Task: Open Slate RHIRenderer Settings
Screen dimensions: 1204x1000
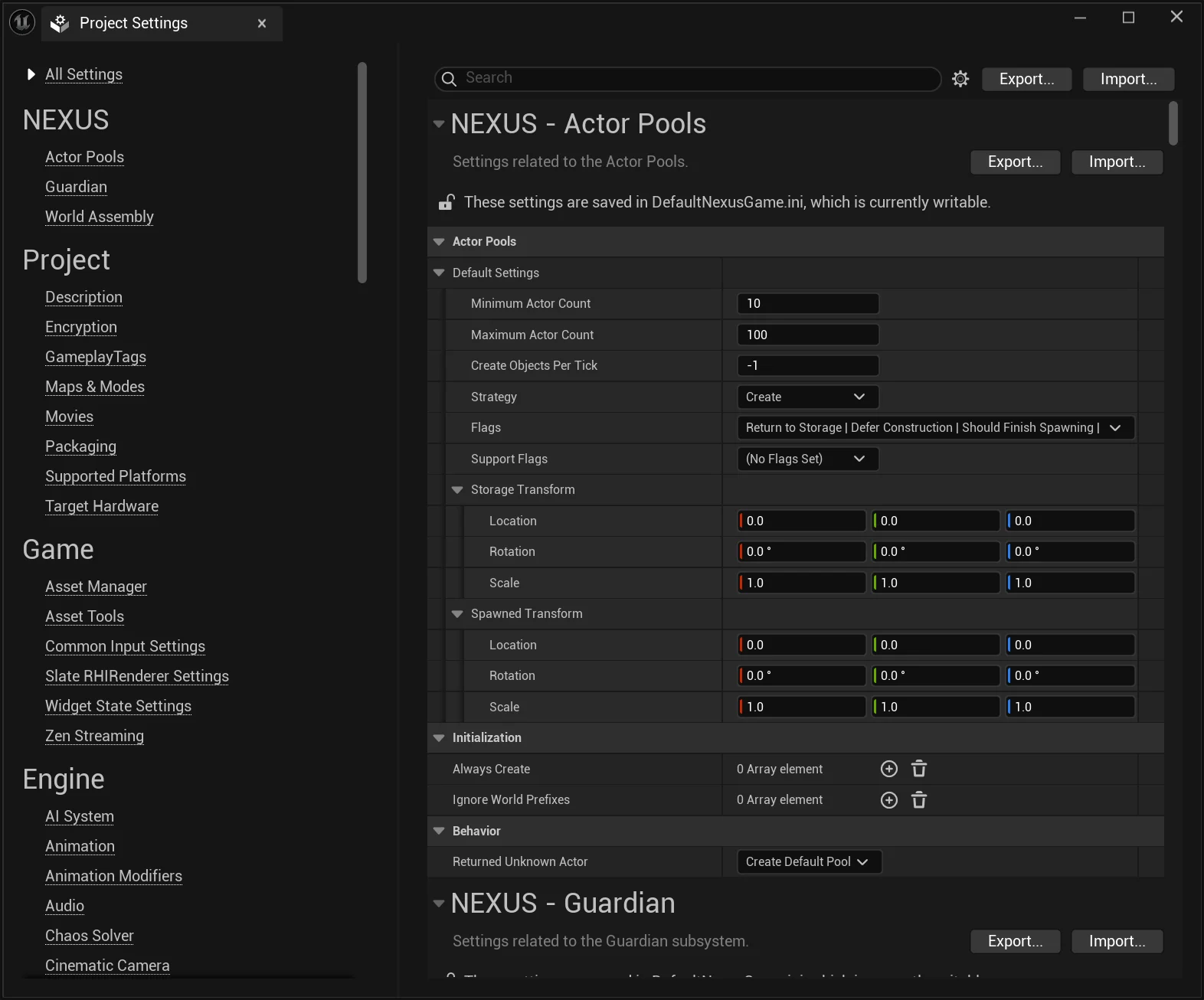Action: pos(137,676)
